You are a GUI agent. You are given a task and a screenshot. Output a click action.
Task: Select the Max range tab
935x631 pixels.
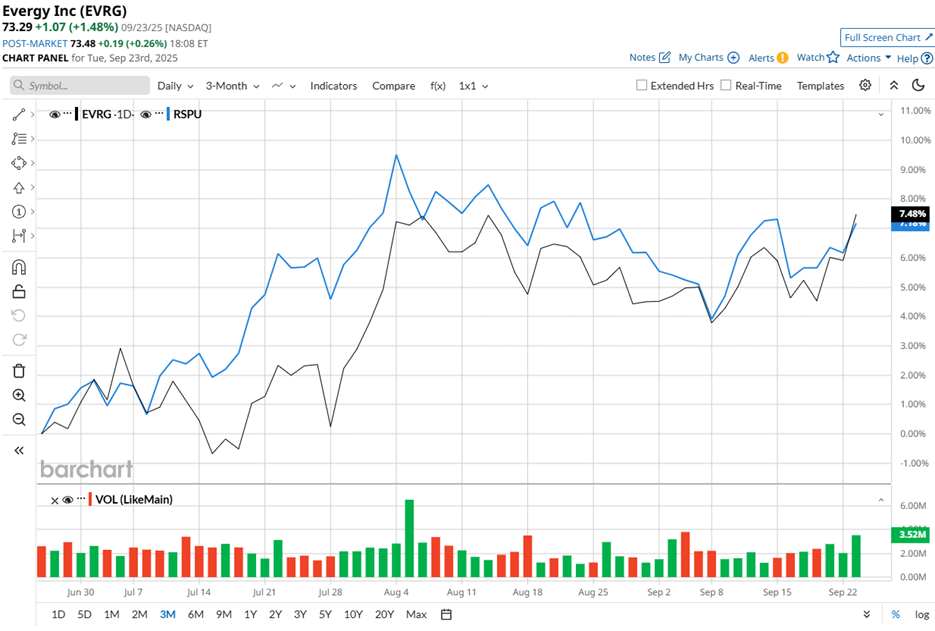point(416,614)
